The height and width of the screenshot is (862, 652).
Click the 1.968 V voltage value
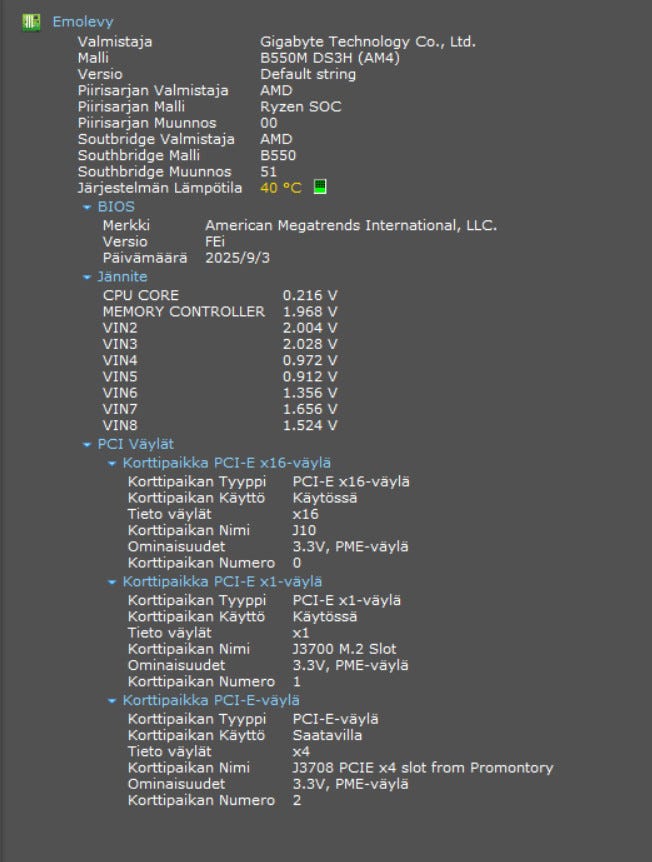[310, 312]
